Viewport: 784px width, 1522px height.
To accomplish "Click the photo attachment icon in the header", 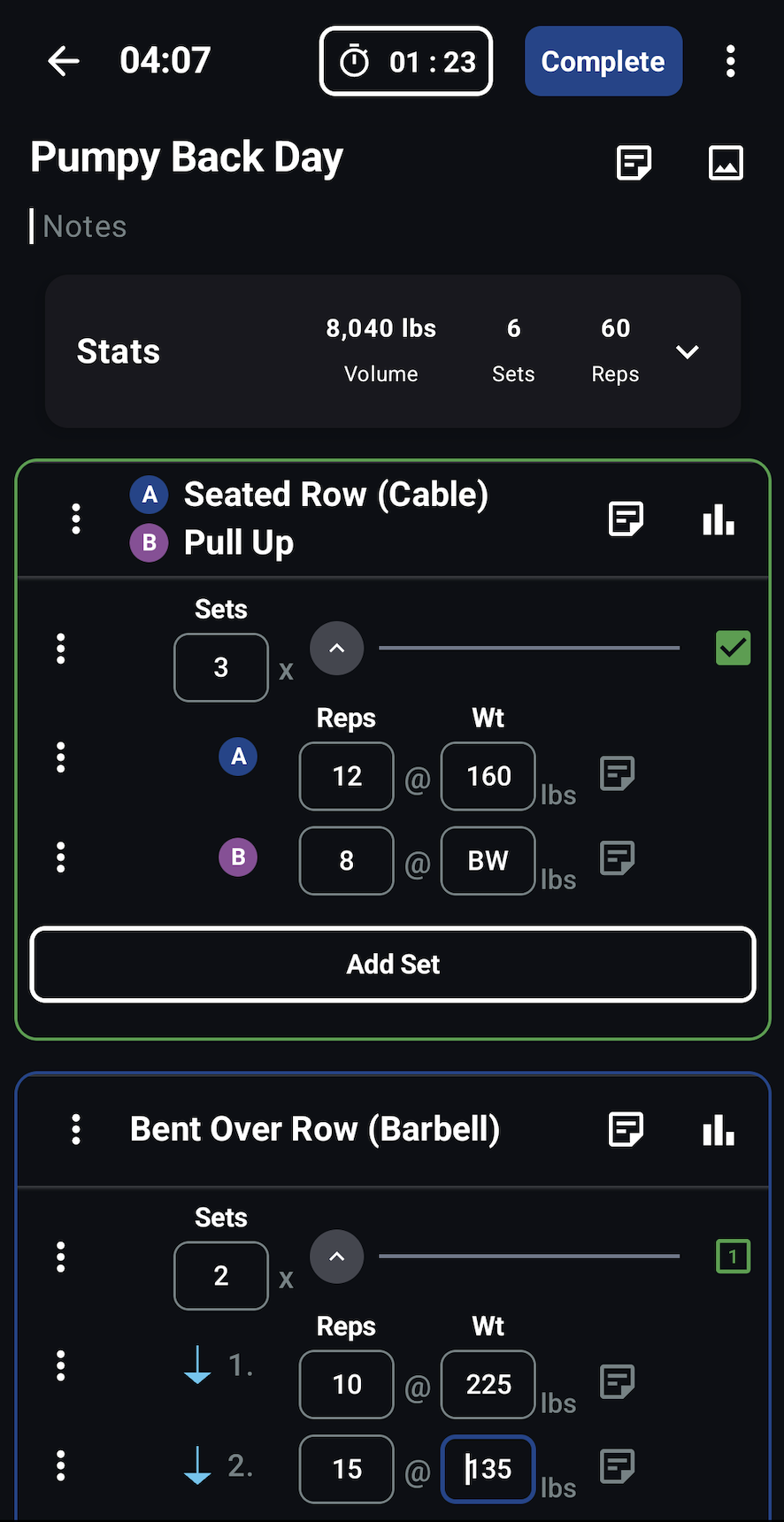I will pyautogui.click(x=726, y=163).
